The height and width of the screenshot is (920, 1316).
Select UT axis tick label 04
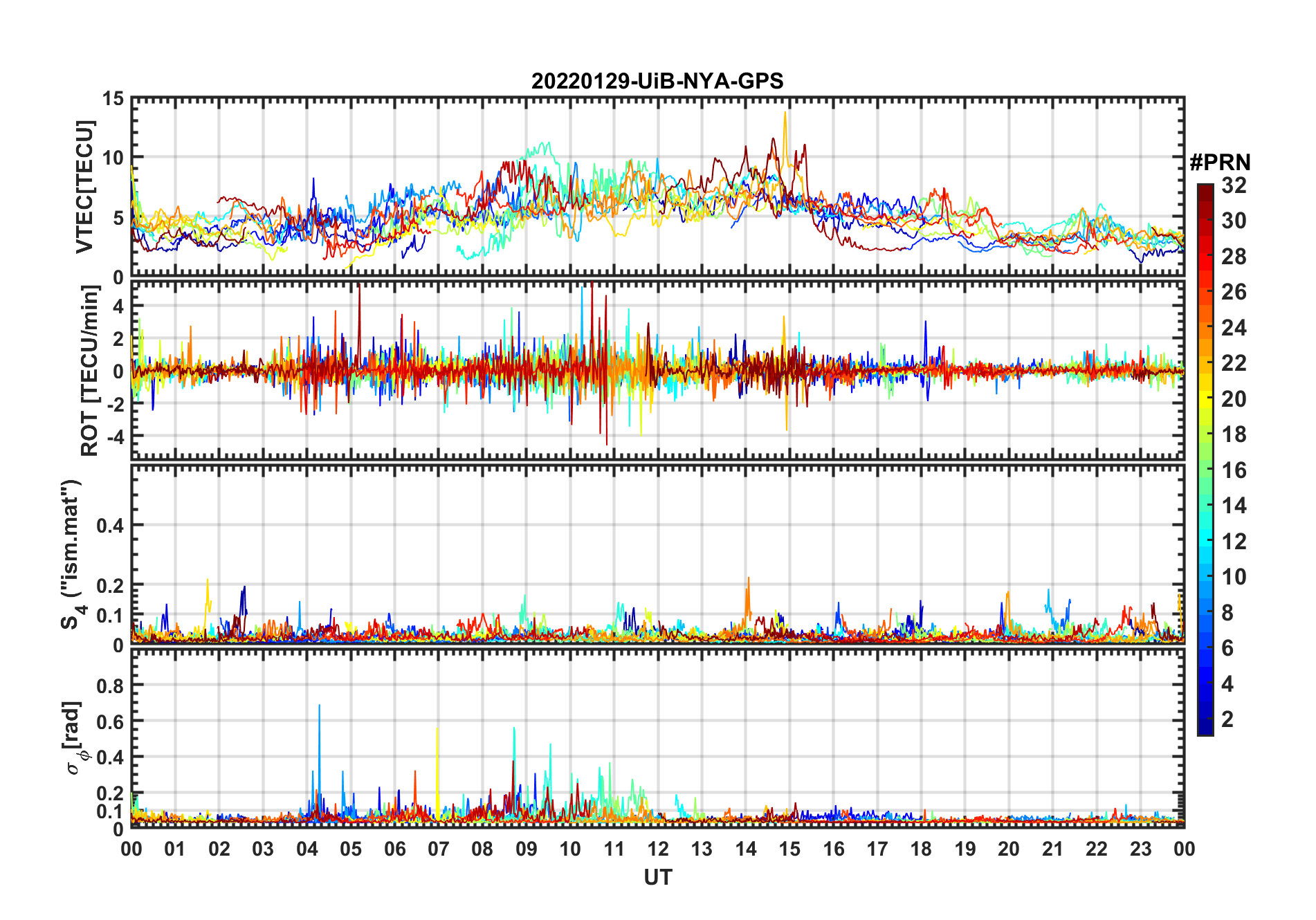pos(307,849)
